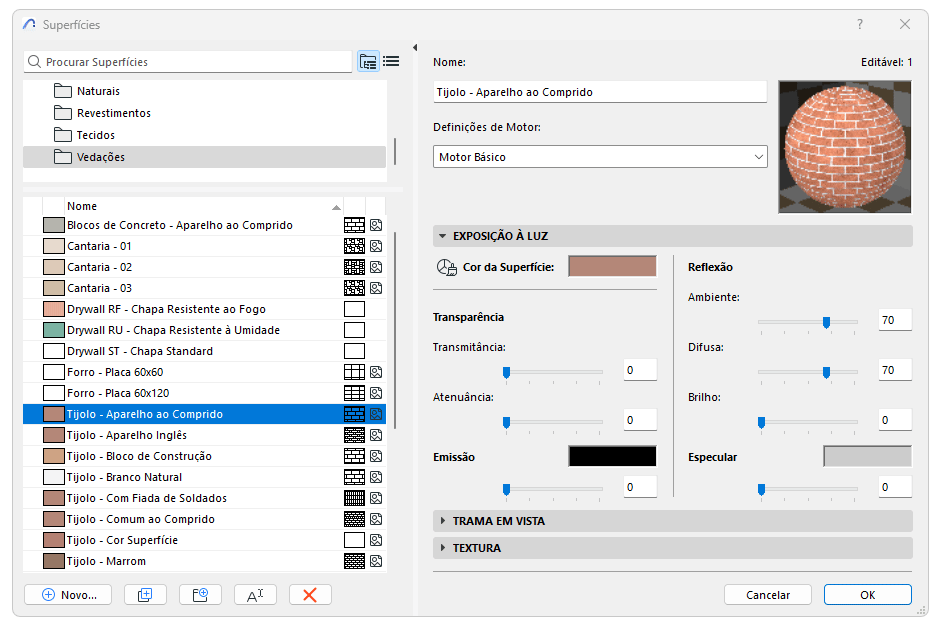940x629 pixels.
Task: Click the search magnifier icon
Action: (x=35, y=62)
